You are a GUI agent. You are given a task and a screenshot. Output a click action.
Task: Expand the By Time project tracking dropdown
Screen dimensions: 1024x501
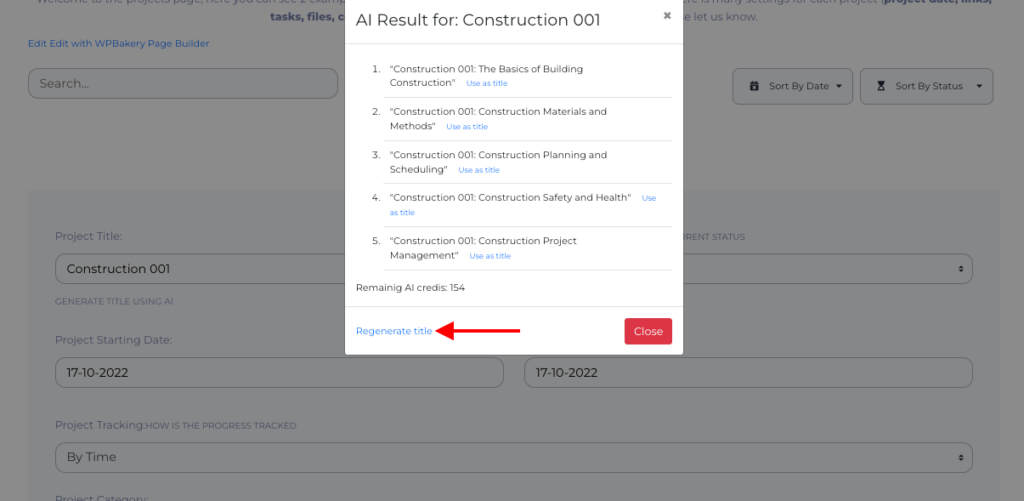coord(513,457)
